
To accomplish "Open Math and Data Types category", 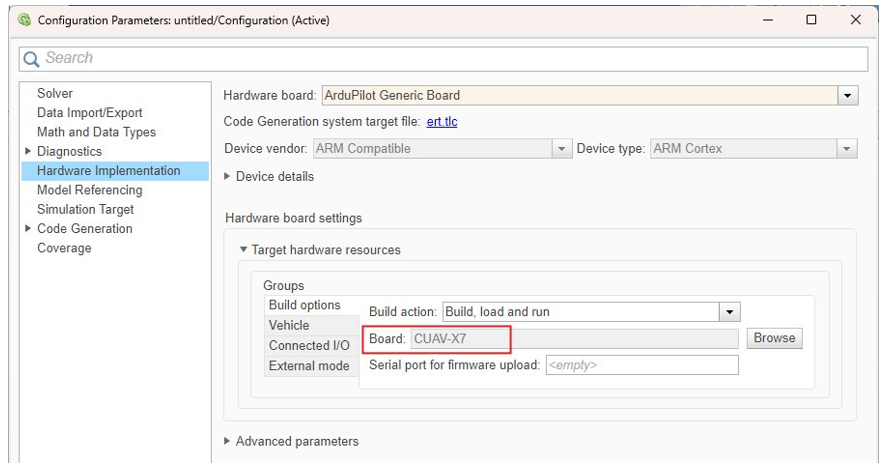I will click(x=96, y=132).
